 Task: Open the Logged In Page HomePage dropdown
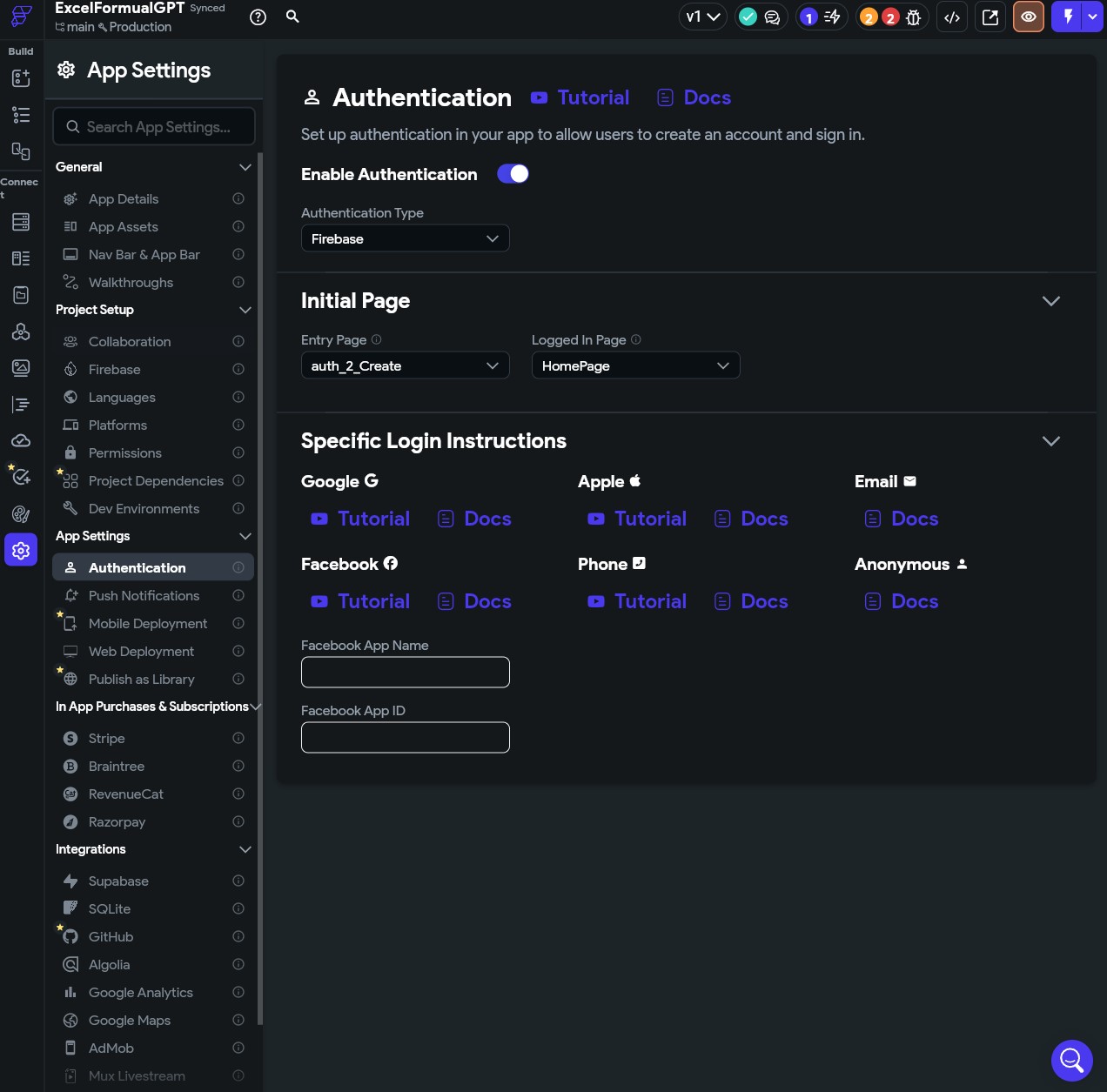636,365
